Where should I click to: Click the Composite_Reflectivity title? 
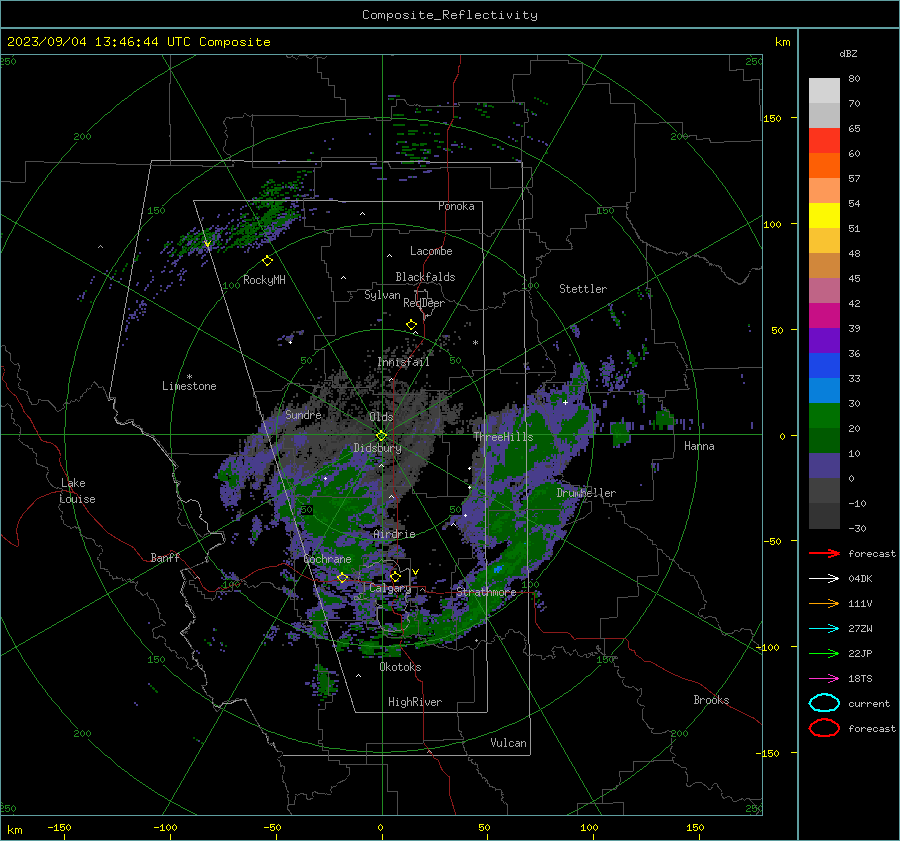pyautogui.click(x=450, y=15)
